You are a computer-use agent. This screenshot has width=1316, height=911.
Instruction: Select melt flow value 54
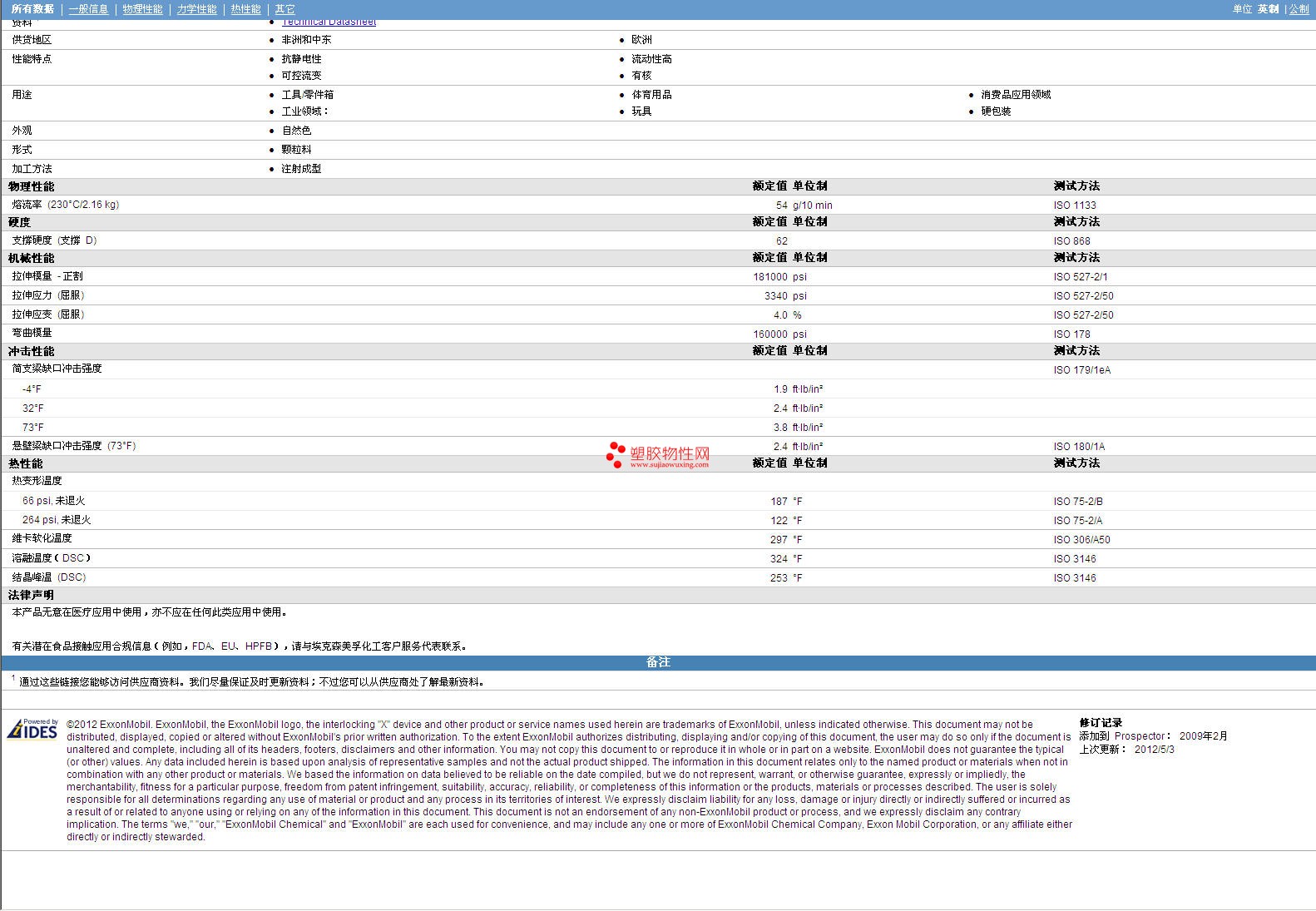coord(782,205)
